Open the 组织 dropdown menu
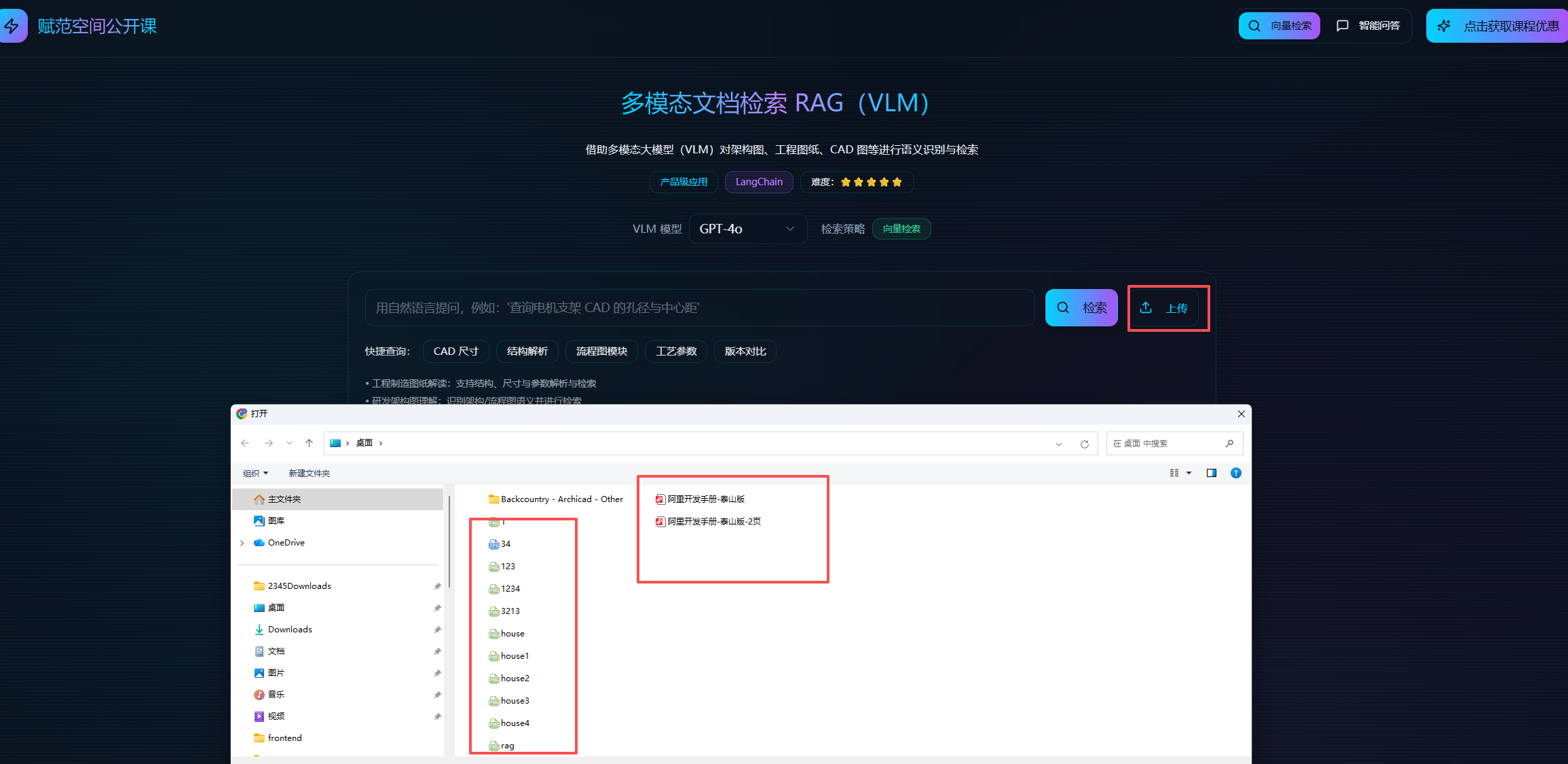This screenshot has height=764, width=1568. (x=255, y=473)
